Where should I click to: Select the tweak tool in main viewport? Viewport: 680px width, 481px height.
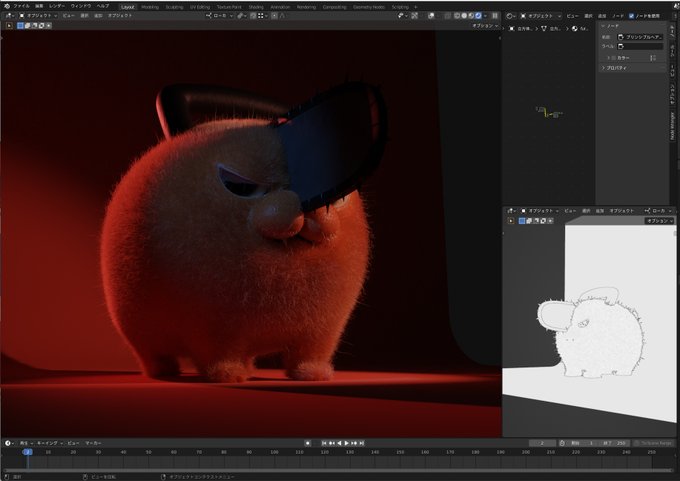pyautogui.click(x=9, y=26)
